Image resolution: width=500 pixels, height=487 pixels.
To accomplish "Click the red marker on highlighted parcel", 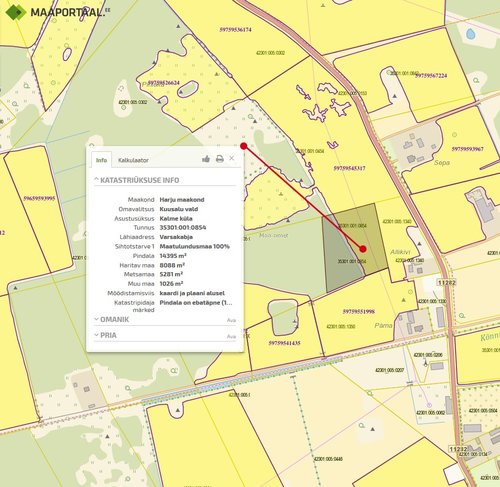I will coord(363,249).
